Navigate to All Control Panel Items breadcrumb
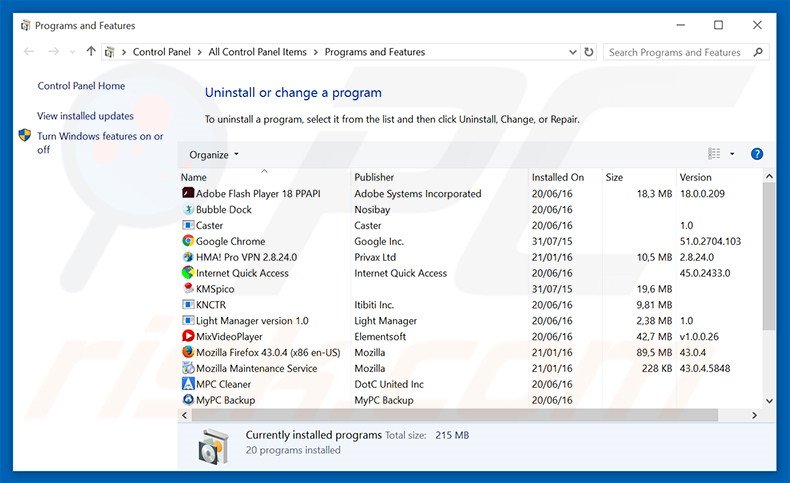The image size is (790, 483). (257, 52)
